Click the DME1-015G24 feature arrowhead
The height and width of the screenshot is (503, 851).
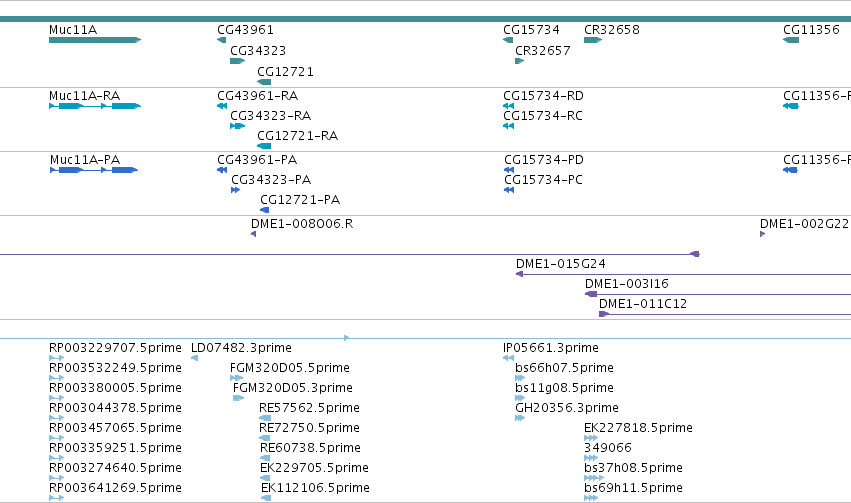click(x=519, y=274)
